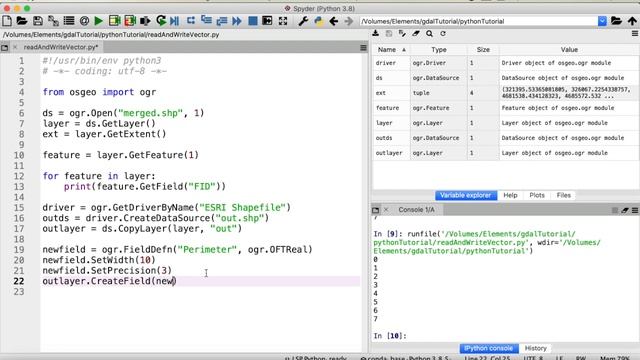Browse for a working directory folder icon
Image resolution: width=640 pixels, height=360 pixels.
(616, 21)
